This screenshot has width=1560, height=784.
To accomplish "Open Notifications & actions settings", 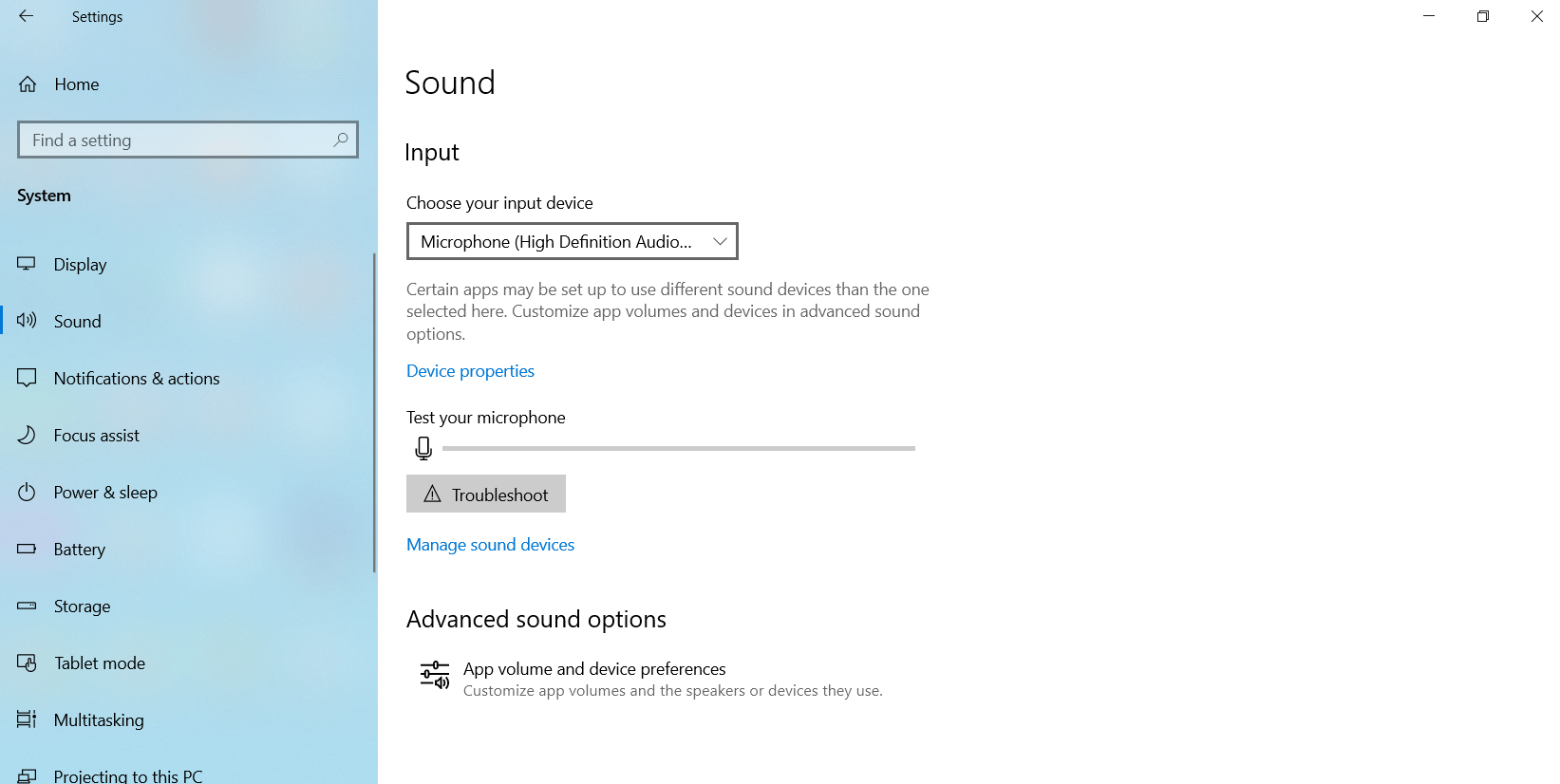I will click(x=137, y=379).
